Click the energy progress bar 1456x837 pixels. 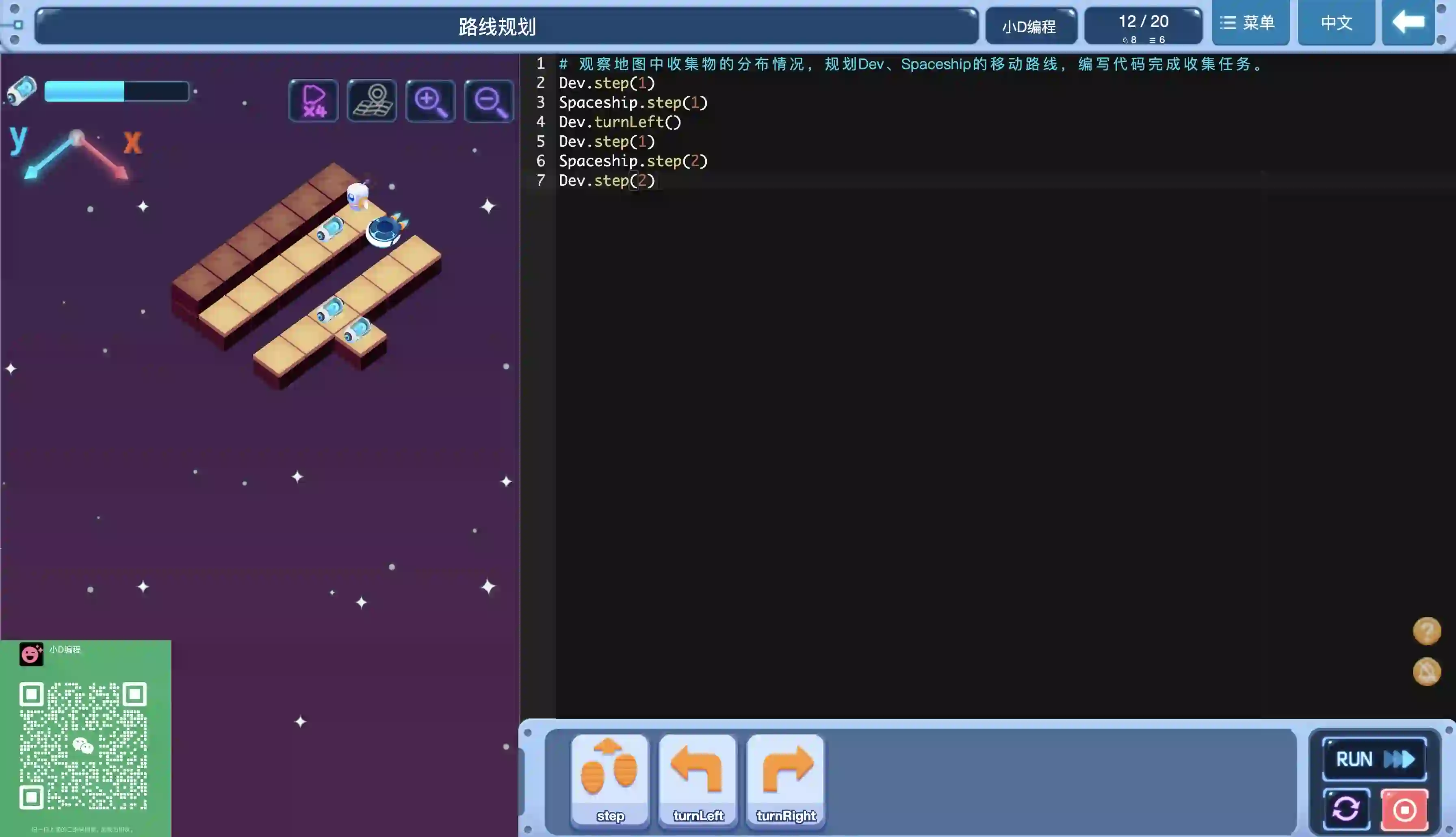point(117,91)
